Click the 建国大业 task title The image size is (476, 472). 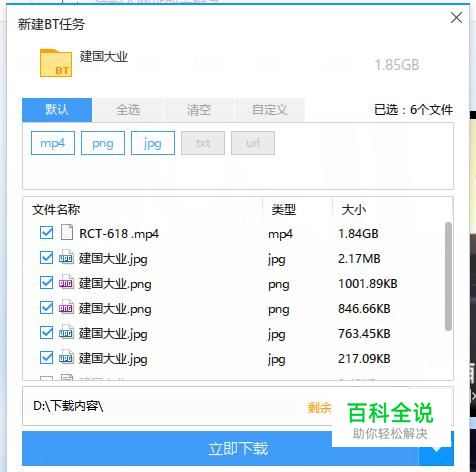(x=104, y=56)
